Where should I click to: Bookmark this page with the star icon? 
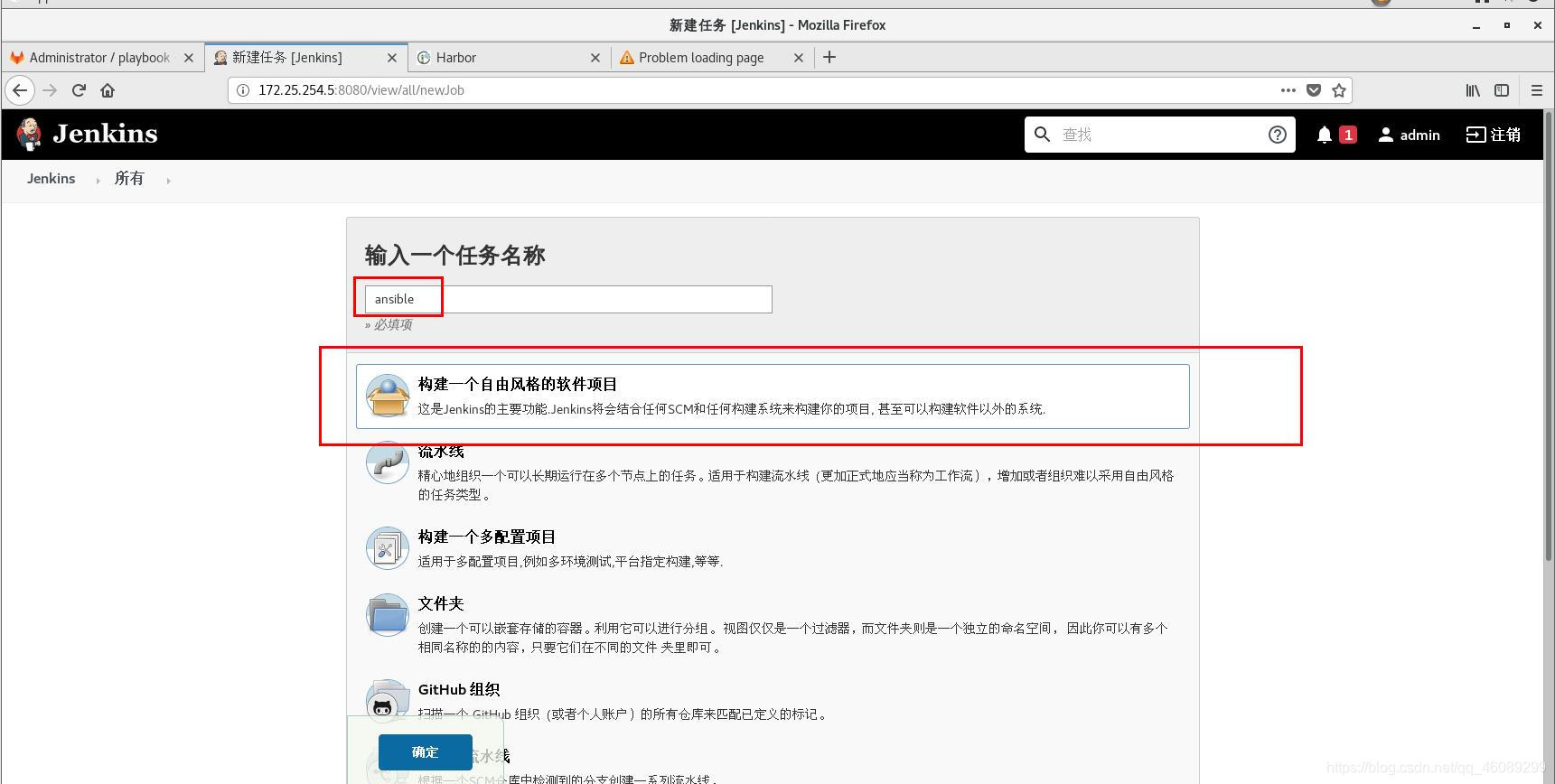(1339, 90)
